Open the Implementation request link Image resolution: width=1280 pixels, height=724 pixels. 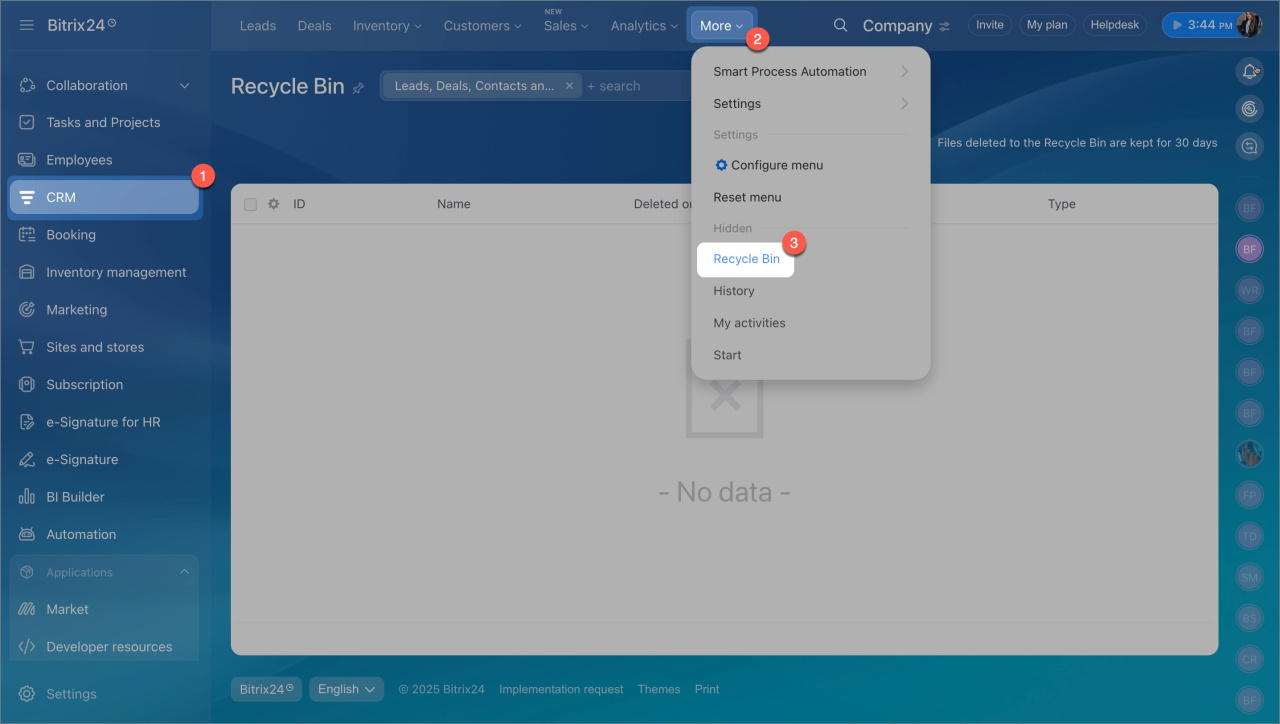561,689
